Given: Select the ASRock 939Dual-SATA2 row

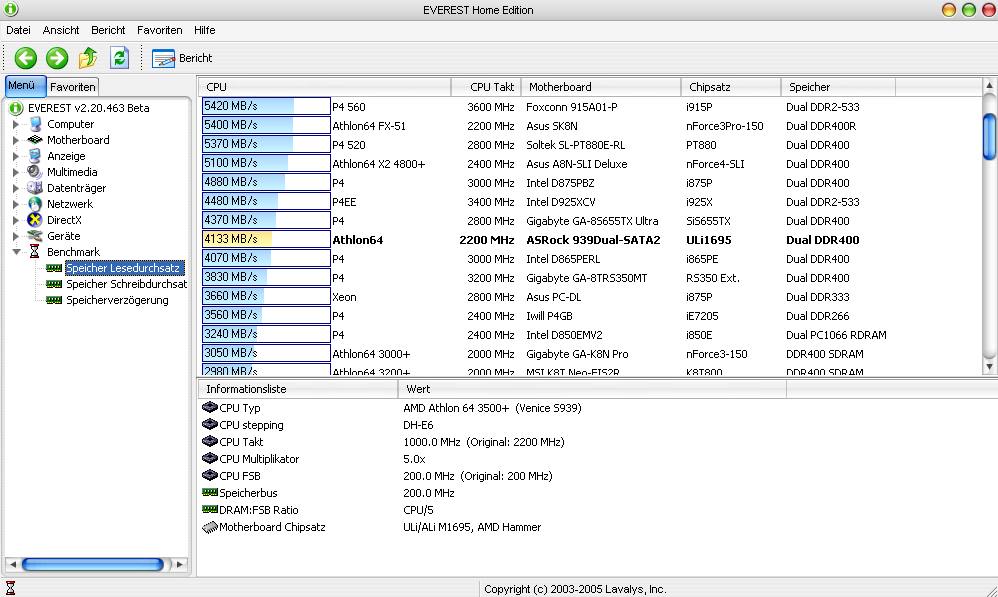Looking at the screenshot, I should point(591,240).
